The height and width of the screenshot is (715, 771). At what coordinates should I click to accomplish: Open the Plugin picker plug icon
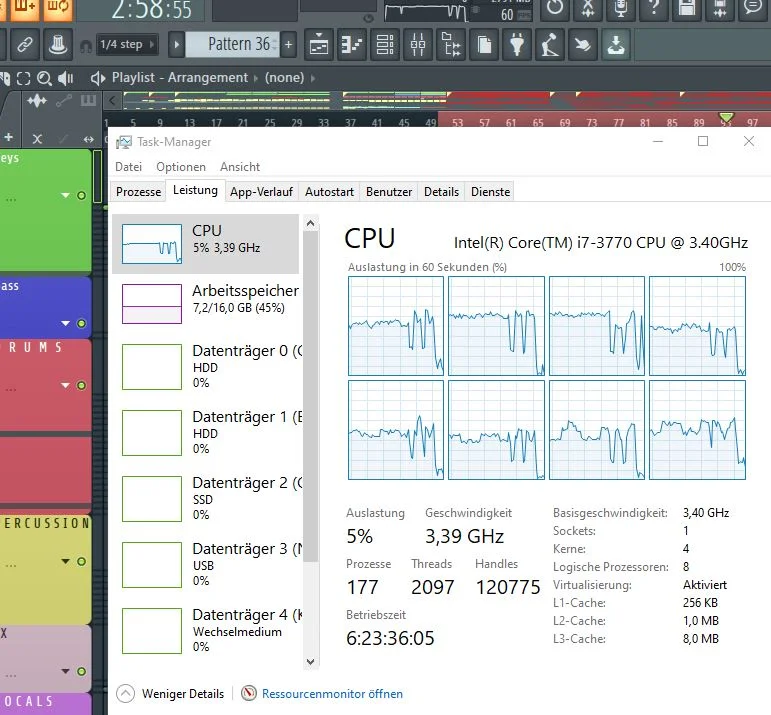point(516,44)
